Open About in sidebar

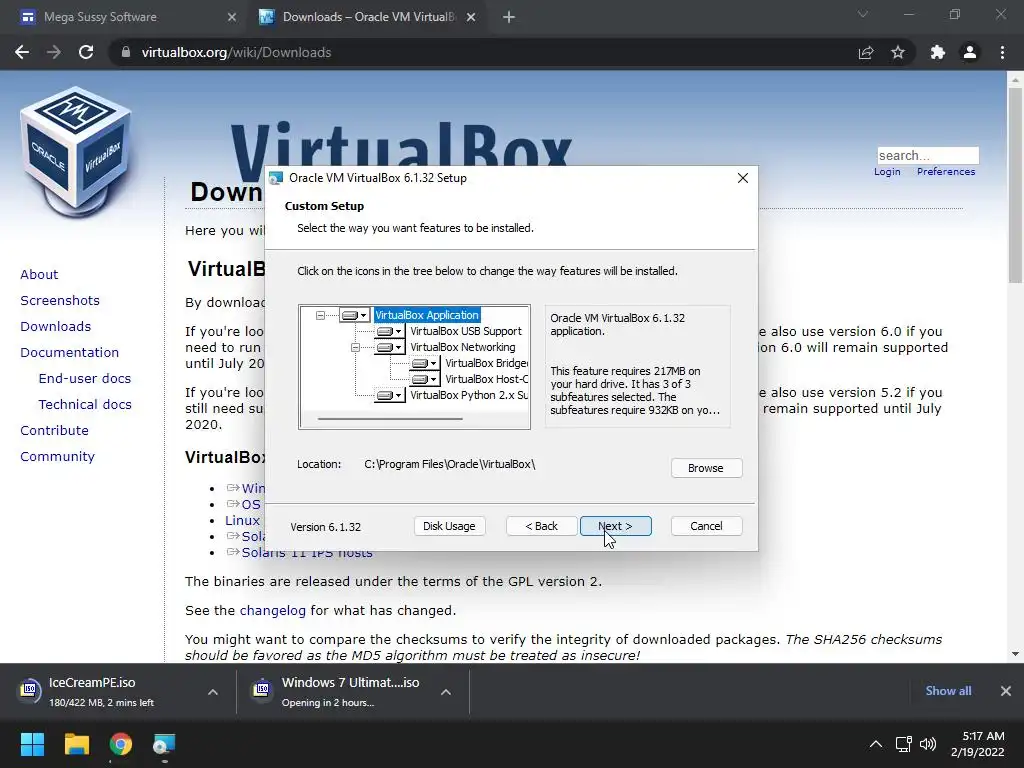pos(39,274)
